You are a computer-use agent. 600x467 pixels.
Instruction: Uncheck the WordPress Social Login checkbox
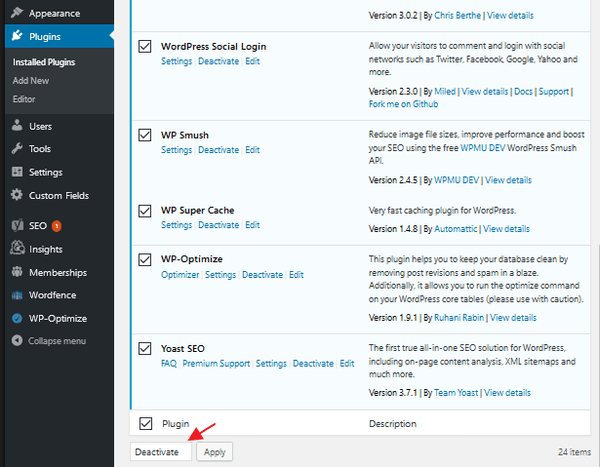145,46
